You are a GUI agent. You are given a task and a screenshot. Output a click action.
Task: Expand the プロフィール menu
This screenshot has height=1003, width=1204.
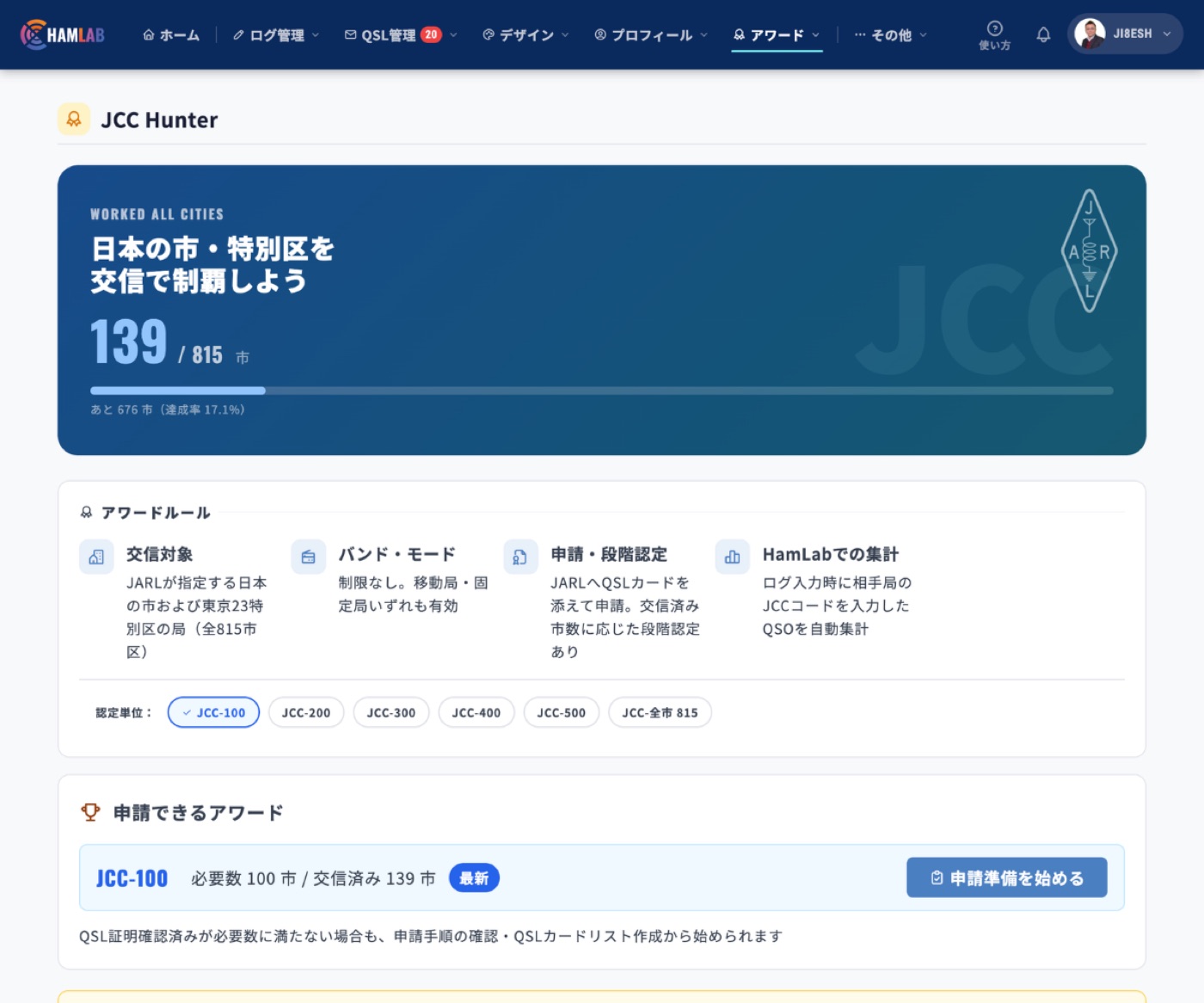tap(651, 34)
